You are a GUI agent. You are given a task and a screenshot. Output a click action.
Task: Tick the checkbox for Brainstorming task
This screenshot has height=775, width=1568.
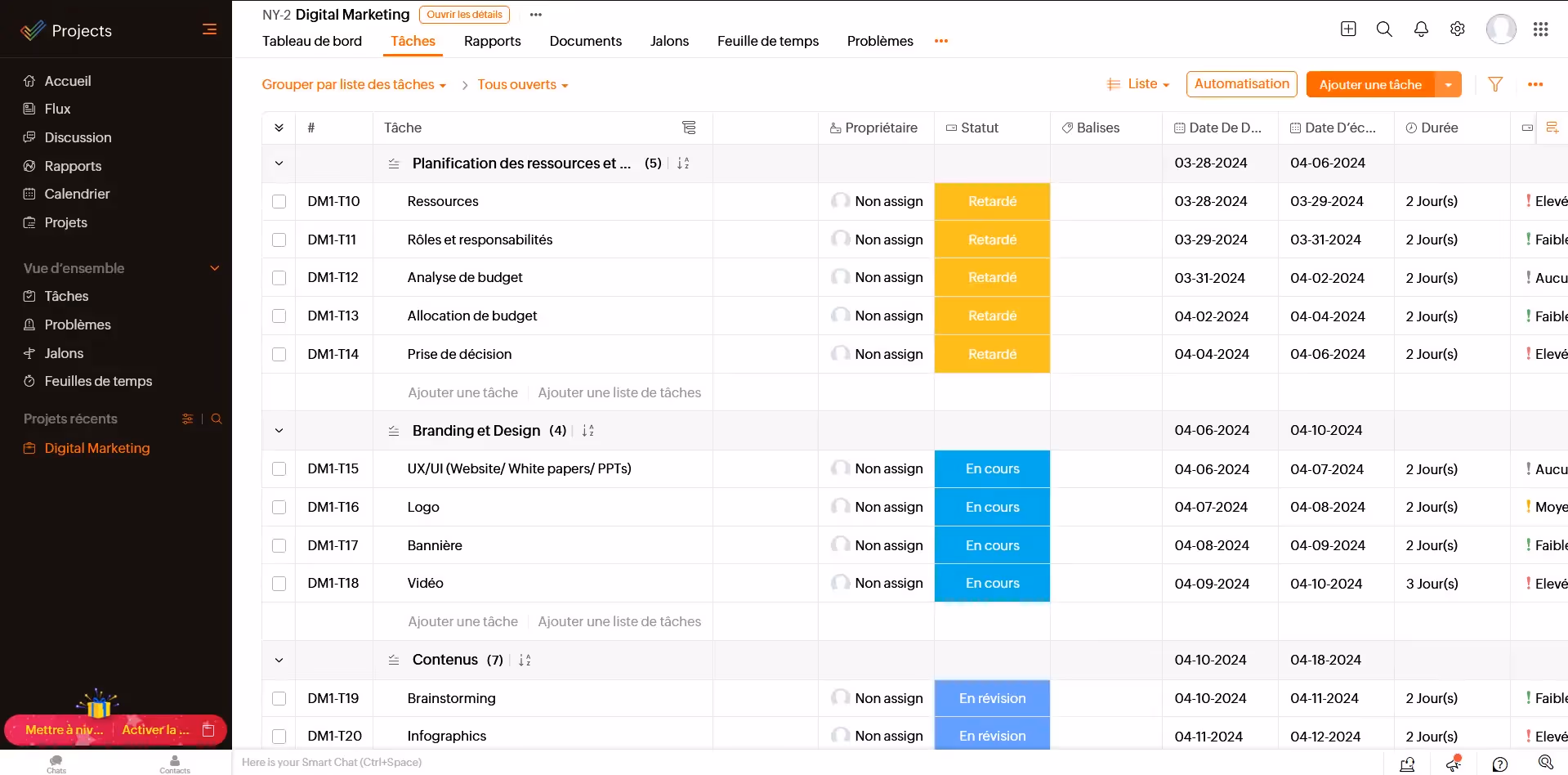279,699
